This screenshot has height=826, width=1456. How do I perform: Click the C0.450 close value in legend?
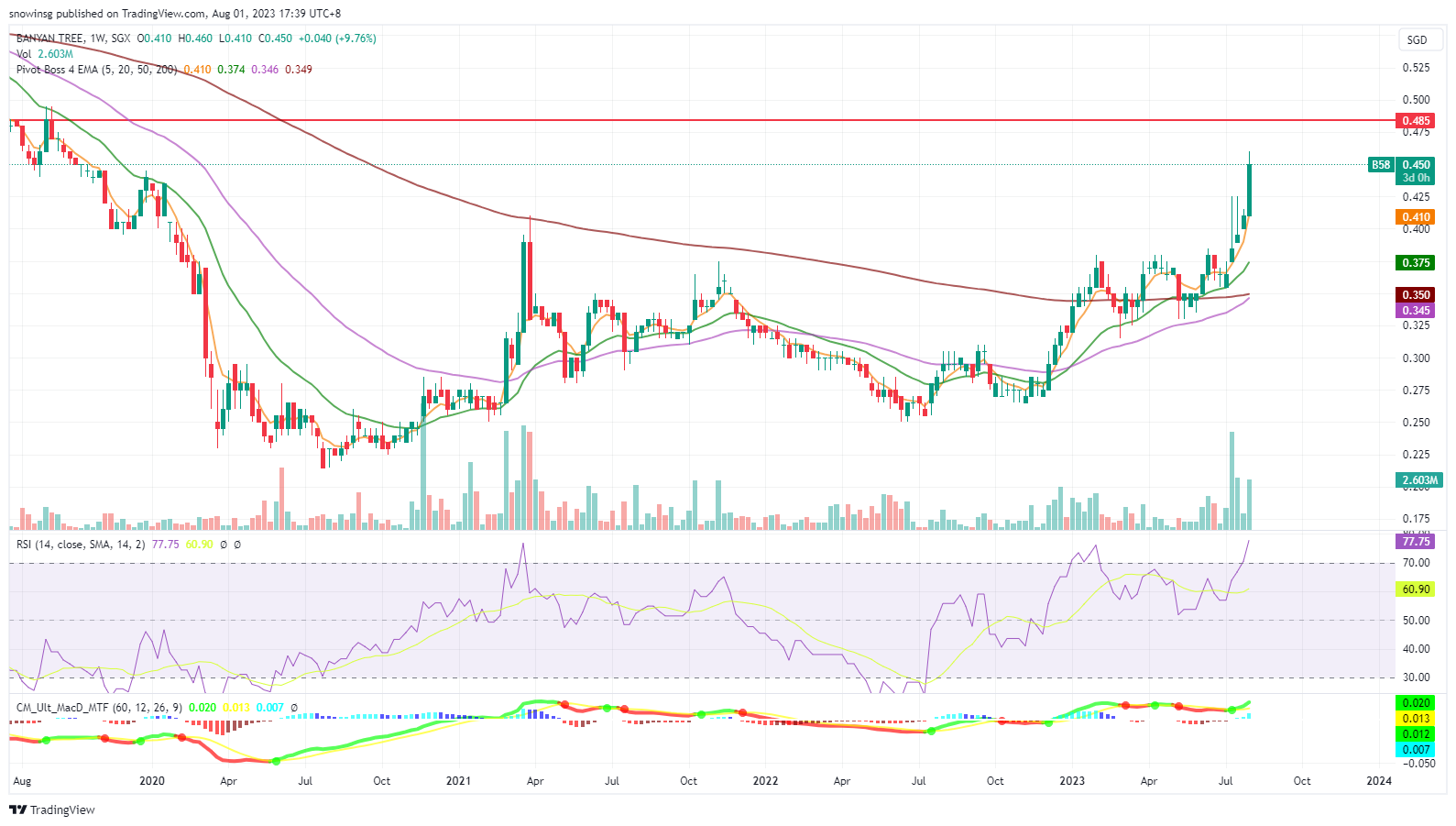[x=275, y=39]
